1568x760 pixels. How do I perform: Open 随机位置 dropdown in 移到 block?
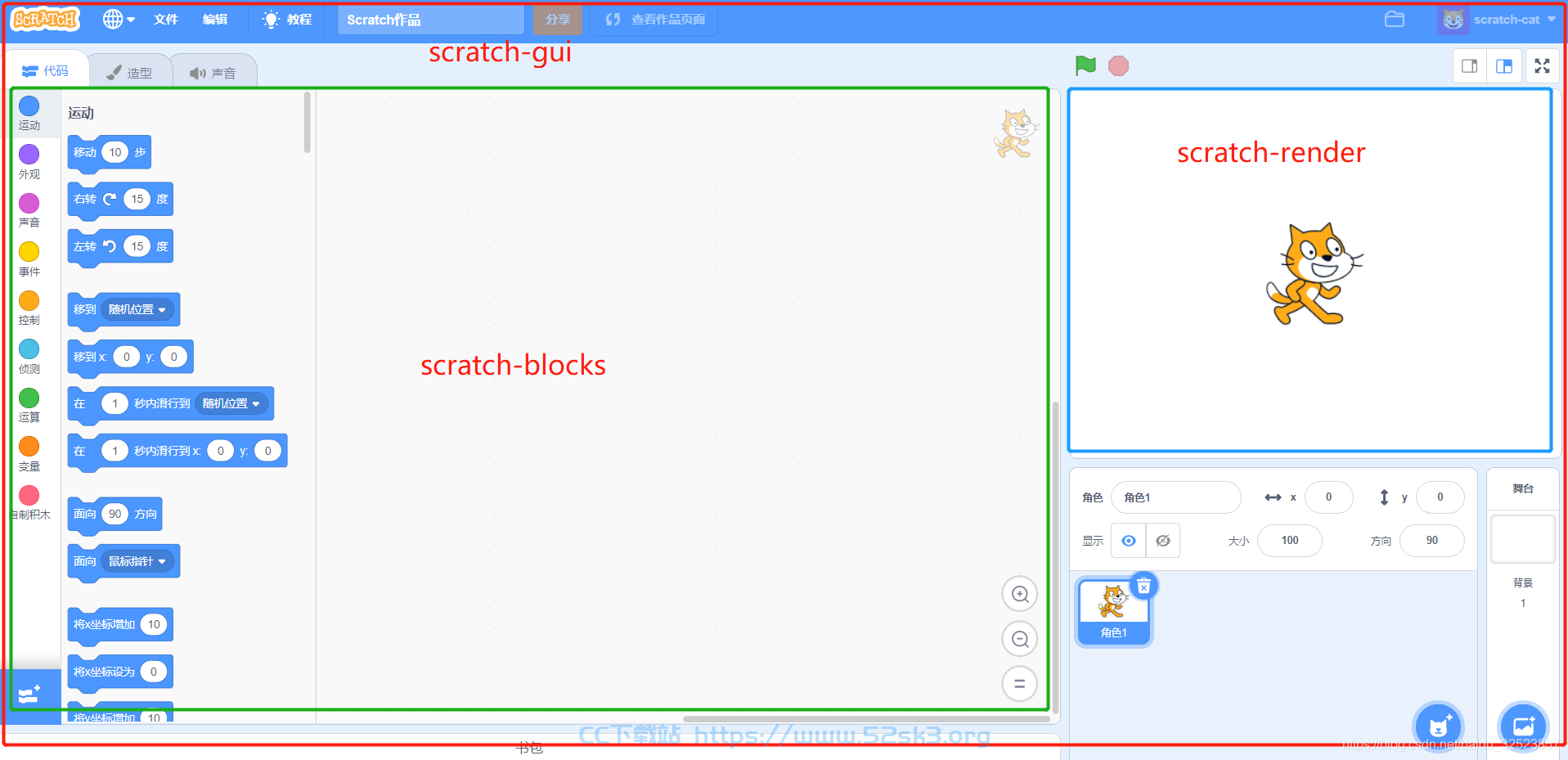click(137, 309)
